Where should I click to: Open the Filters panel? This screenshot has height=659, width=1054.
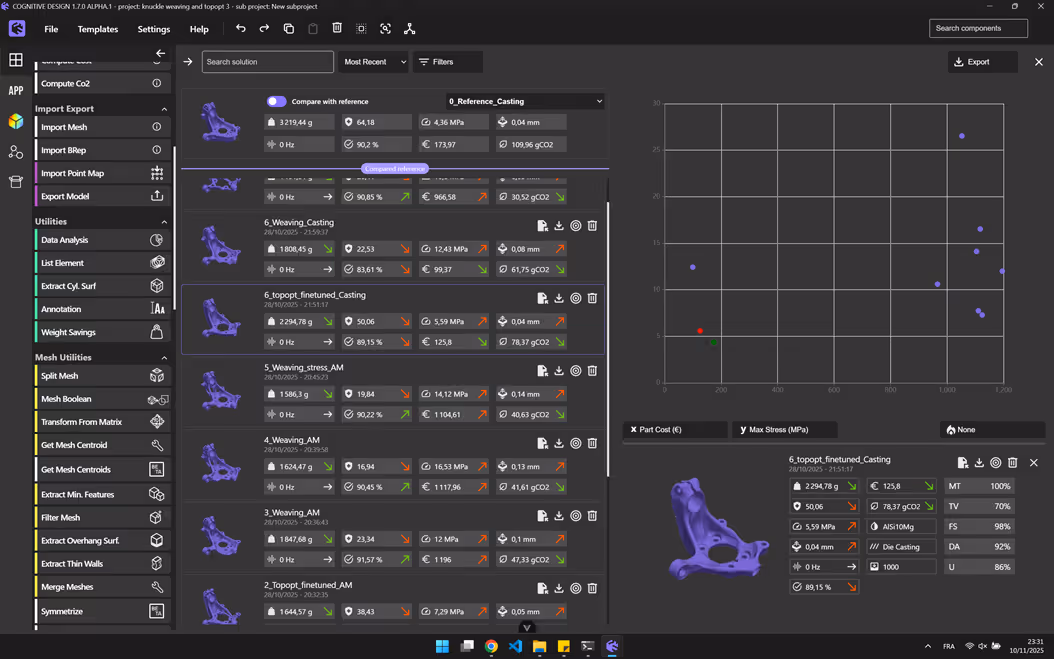tap(447, 62)
